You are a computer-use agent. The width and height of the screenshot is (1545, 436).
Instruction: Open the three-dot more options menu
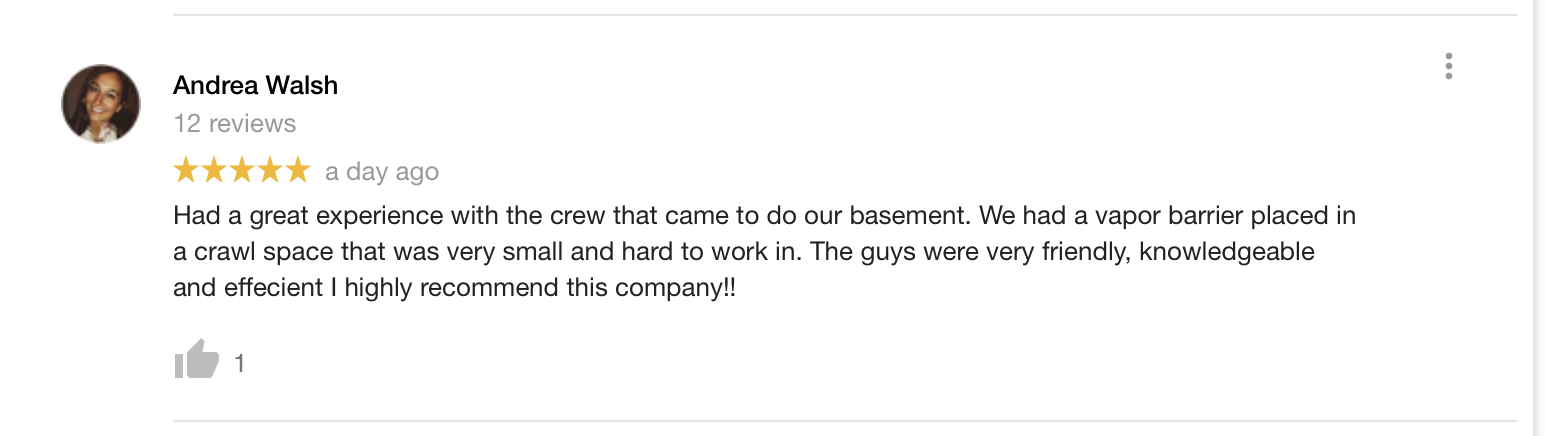pos(1448,66)
